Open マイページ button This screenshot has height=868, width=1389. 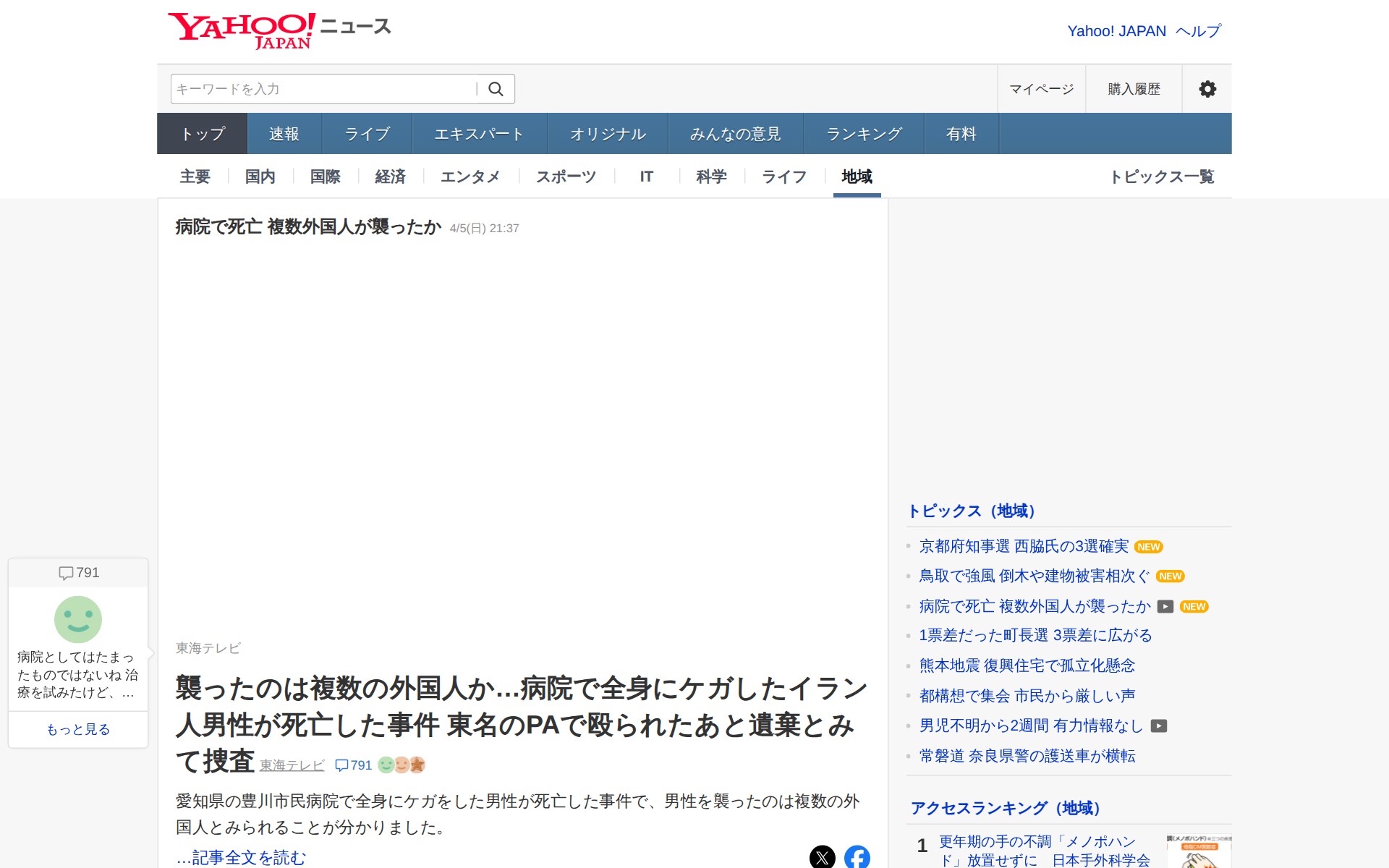coord(1041,89)
